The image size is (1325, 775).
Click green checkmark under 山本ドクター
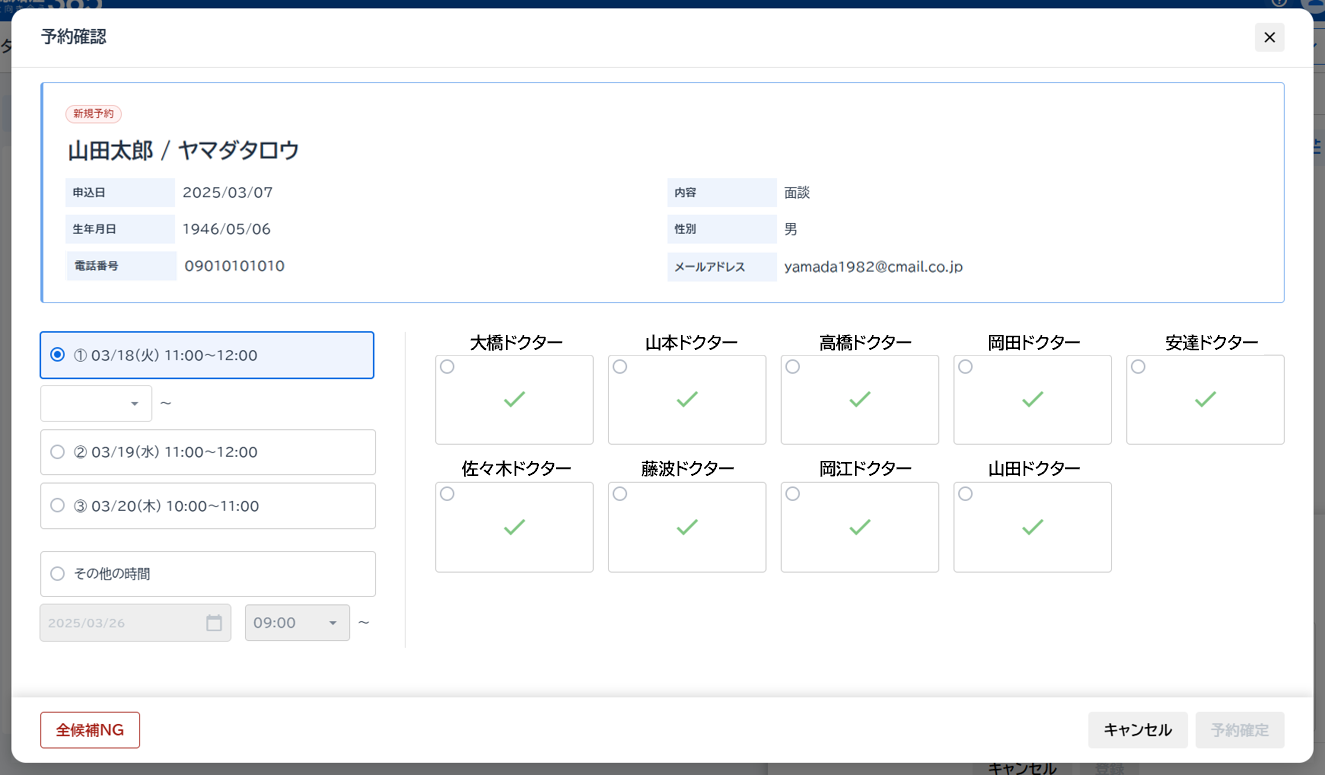click(687, 400)
